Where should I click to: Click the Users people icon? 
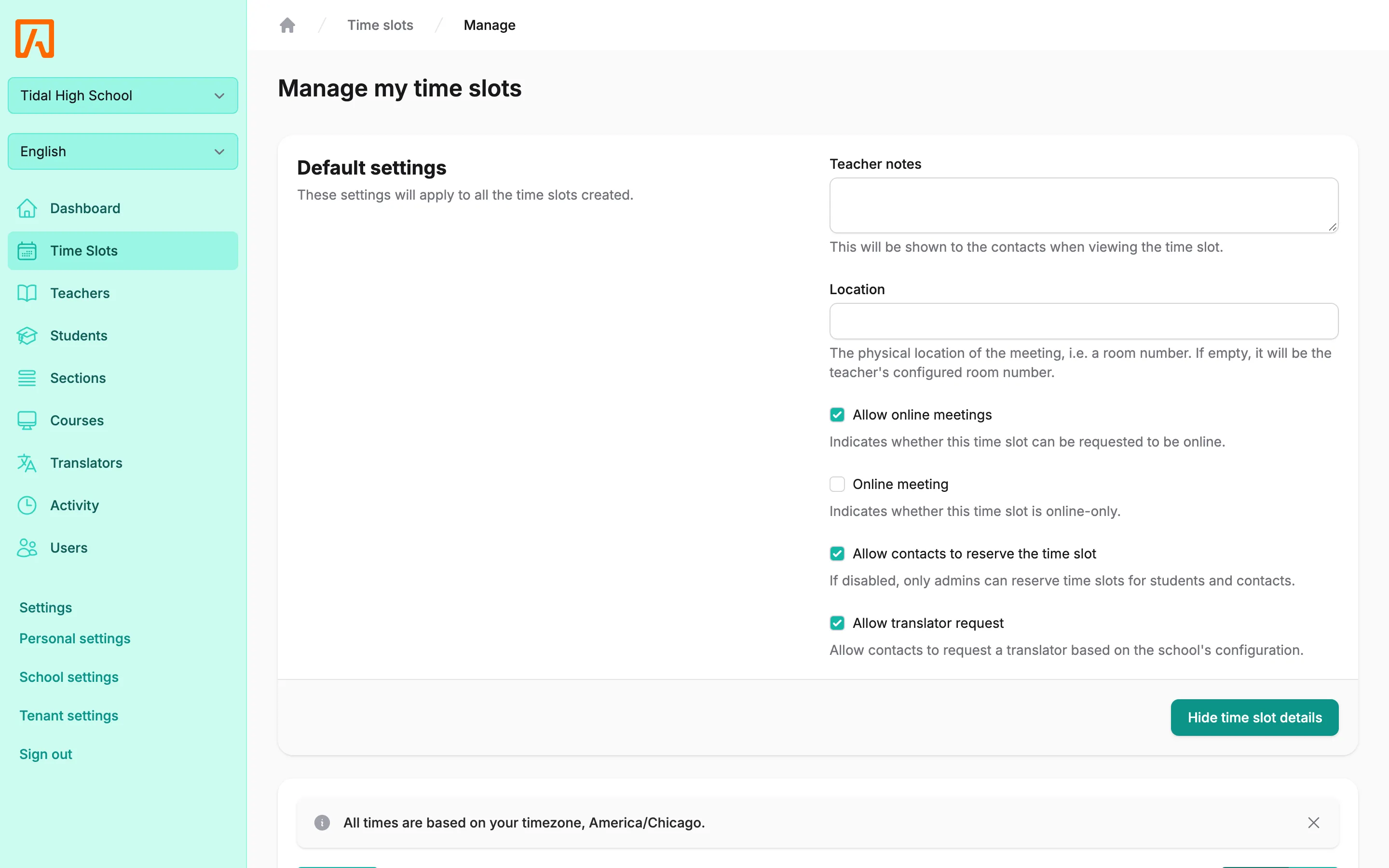(27, 548)
